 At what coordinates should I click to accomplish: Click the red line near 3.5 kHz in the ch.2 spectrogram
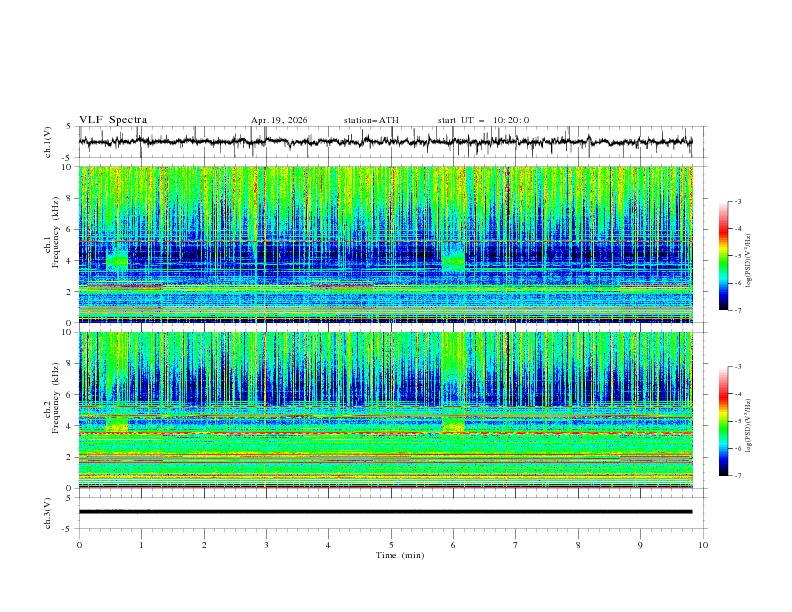[385, 433]
